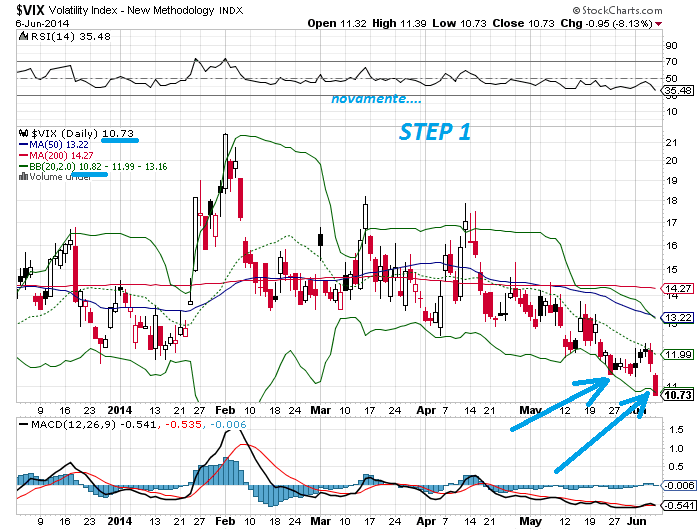This screenshot has width=700, height=530.
Task: Click the 0.5 label on MACD axis
Action: tap(675, 467)
